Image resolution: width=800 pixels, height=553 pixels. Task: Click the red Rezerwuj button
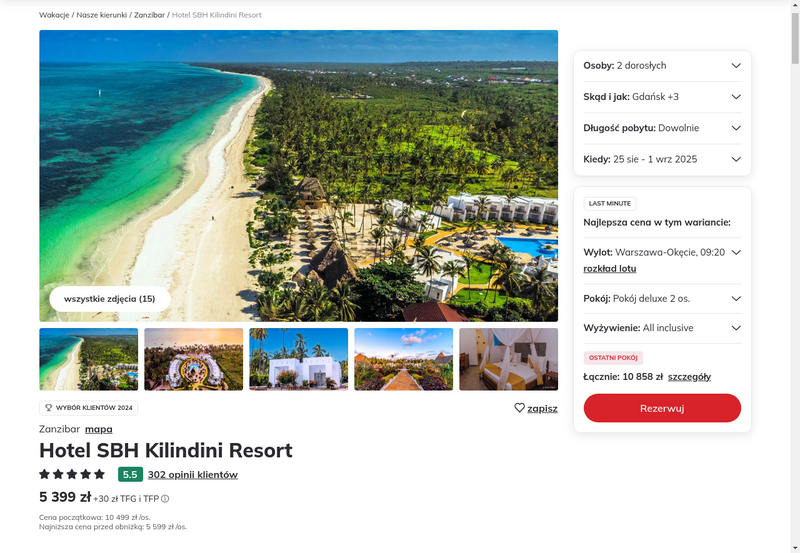pyautogui.click(x=662, y=408)
